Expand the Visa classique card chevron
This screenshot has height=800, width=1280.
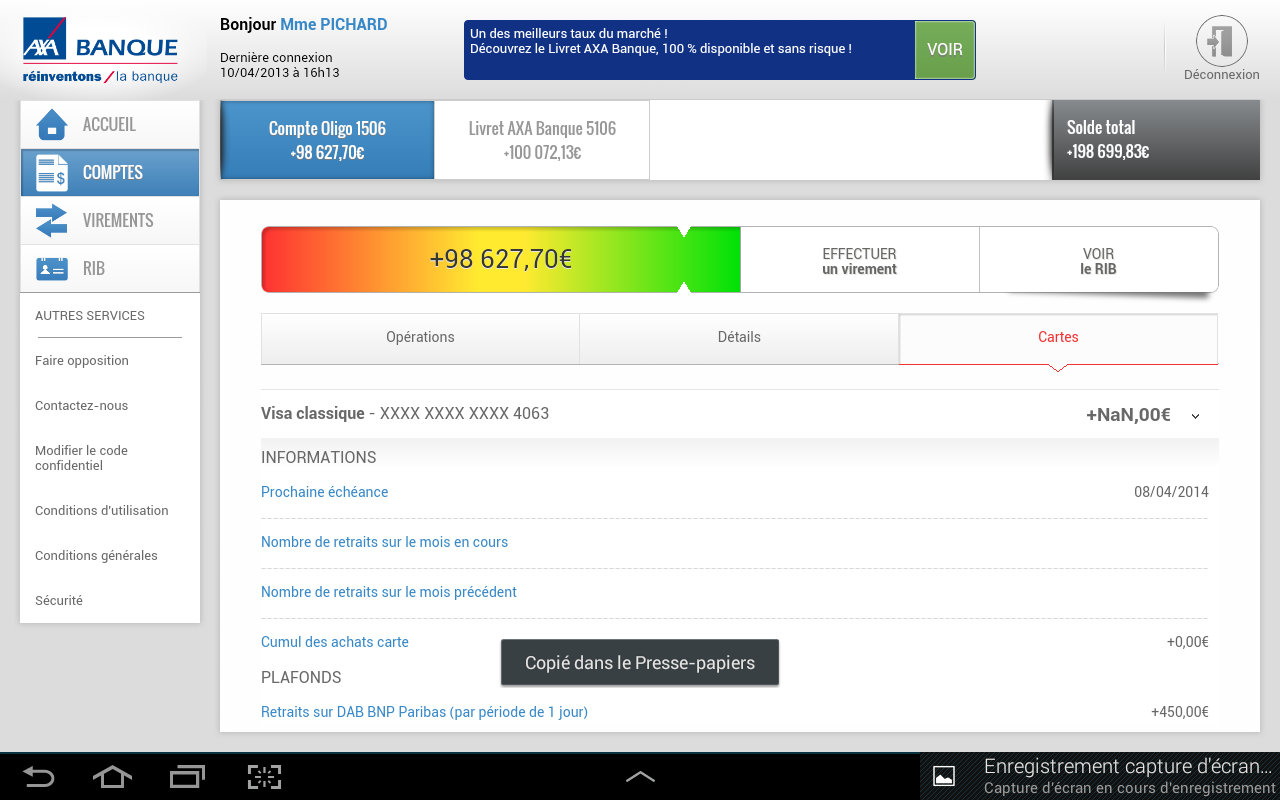pos(1195,416)
